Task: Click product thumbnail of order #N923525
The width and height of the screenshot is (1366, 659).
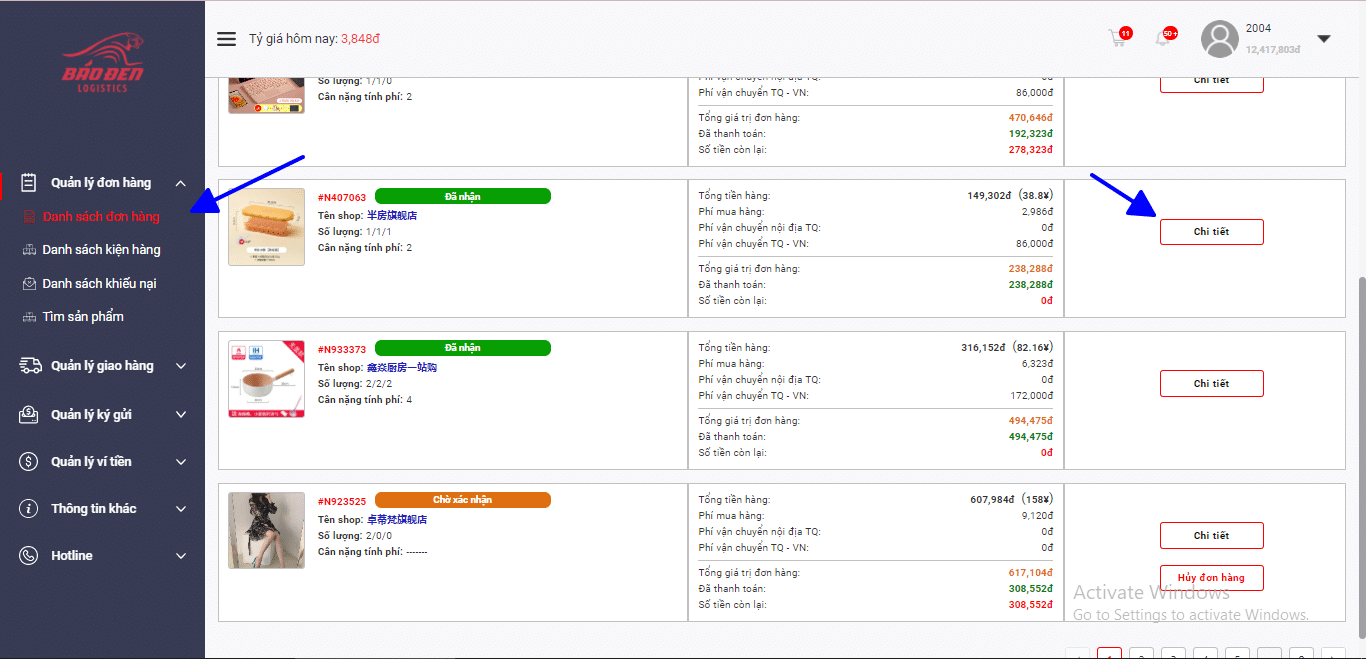Action: click(x=266, y=530)
